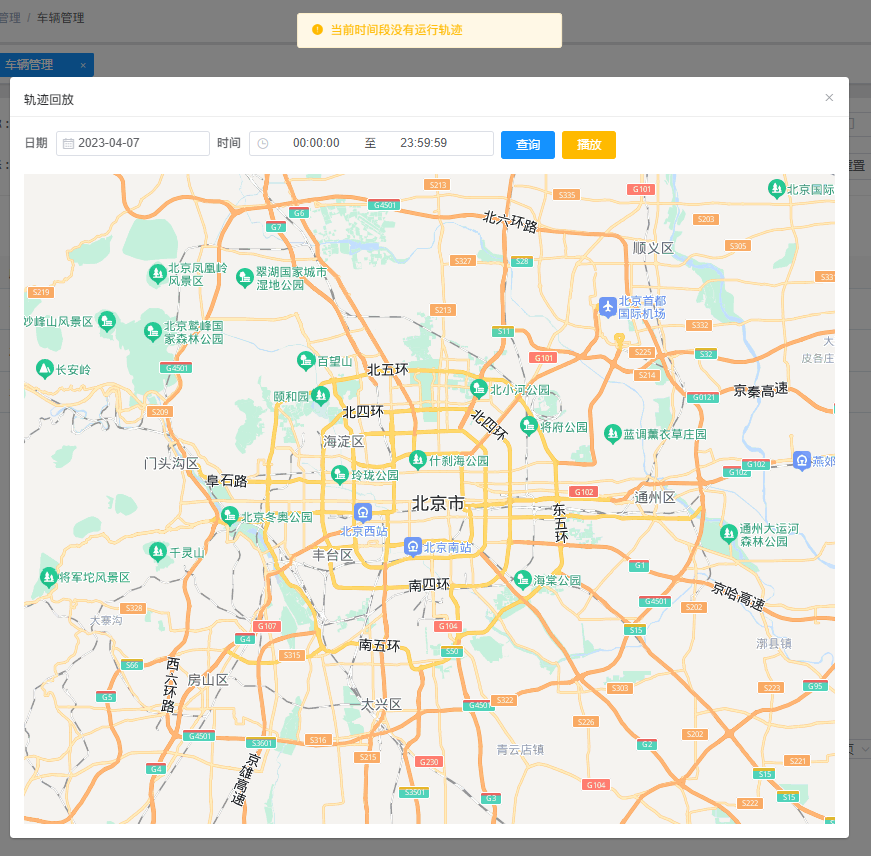Click the park icon at 千灵山

click(156, 550)
